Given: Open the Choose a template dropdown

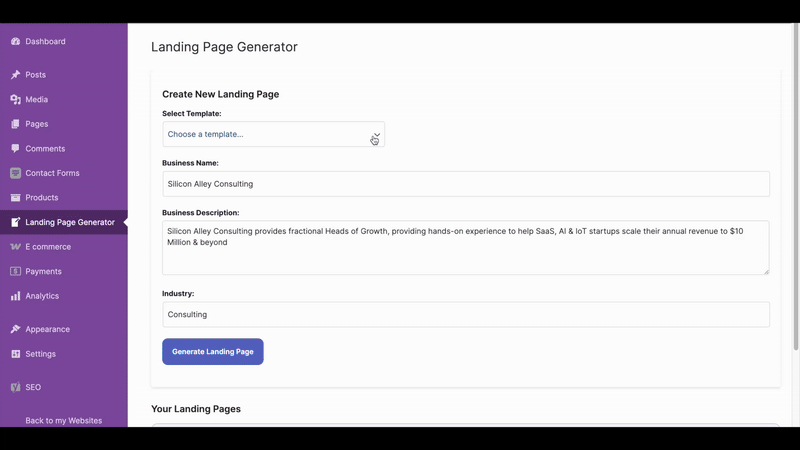Looking at the screenshot, I should (273, 134).
